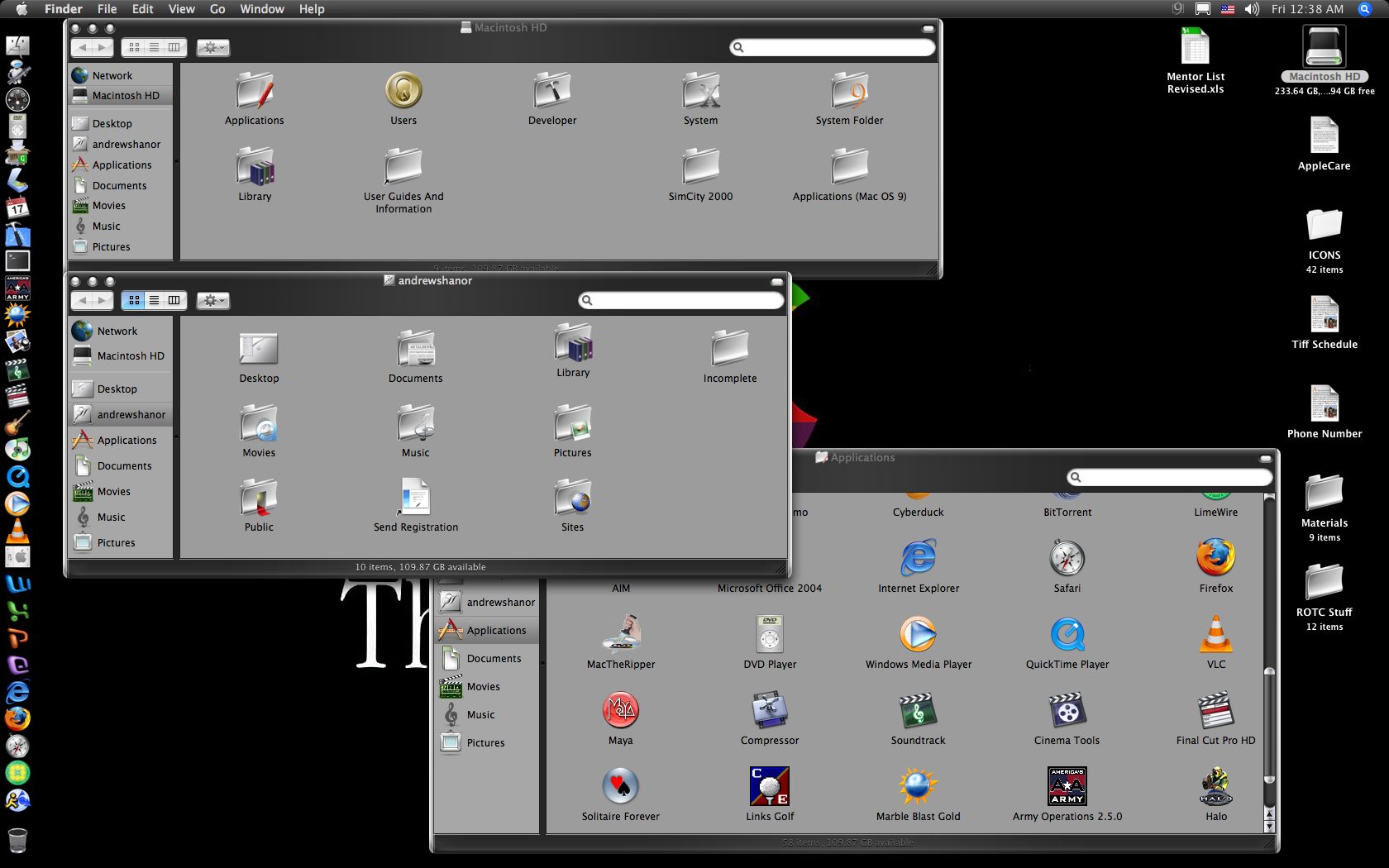Open Developer folder in Macintosh HD window
Screen dimensions: 1389x868
[552, 90]
